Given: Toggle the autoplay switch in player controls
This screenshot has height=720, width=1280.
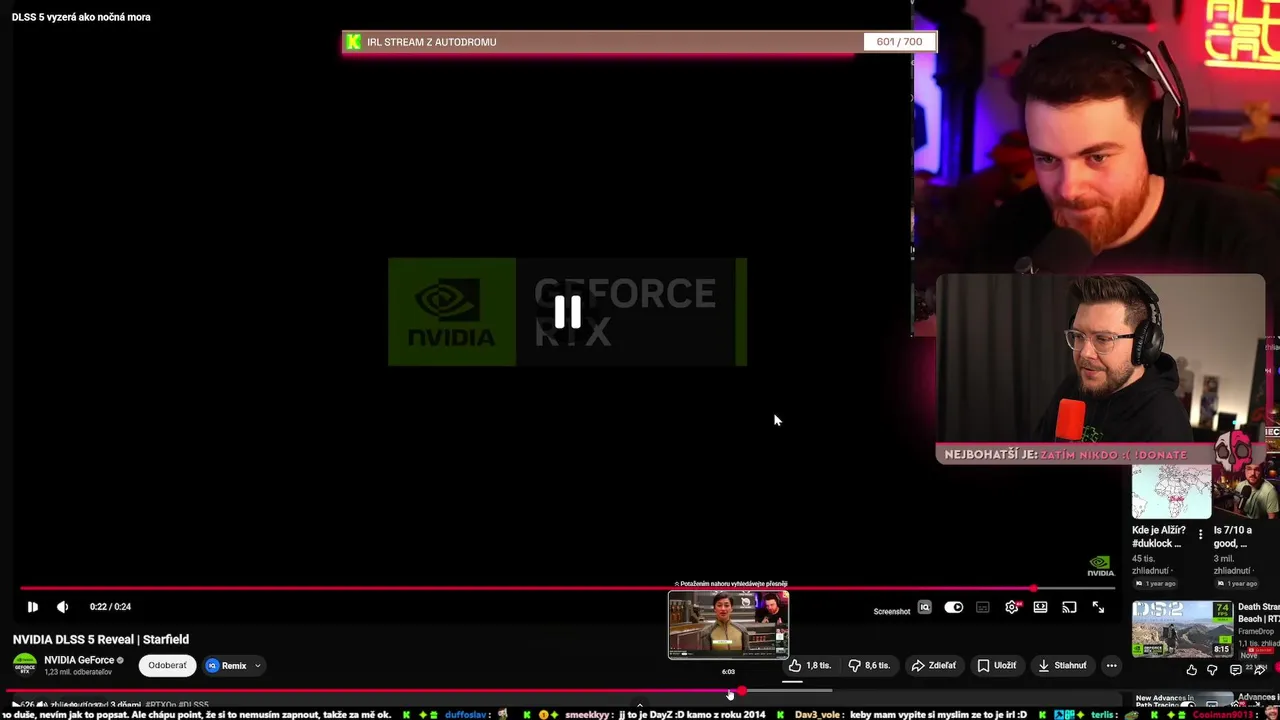Looking at the screenshot, I should [954, 607].
